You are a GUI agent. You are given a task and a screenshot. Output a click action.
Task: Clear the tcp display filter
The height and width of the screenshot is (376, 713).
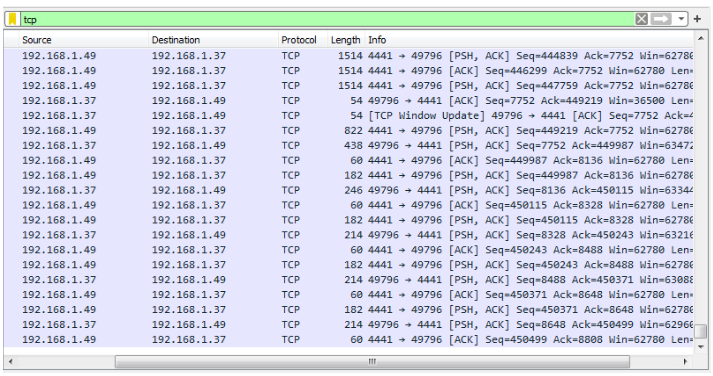[x=641, y=19]
